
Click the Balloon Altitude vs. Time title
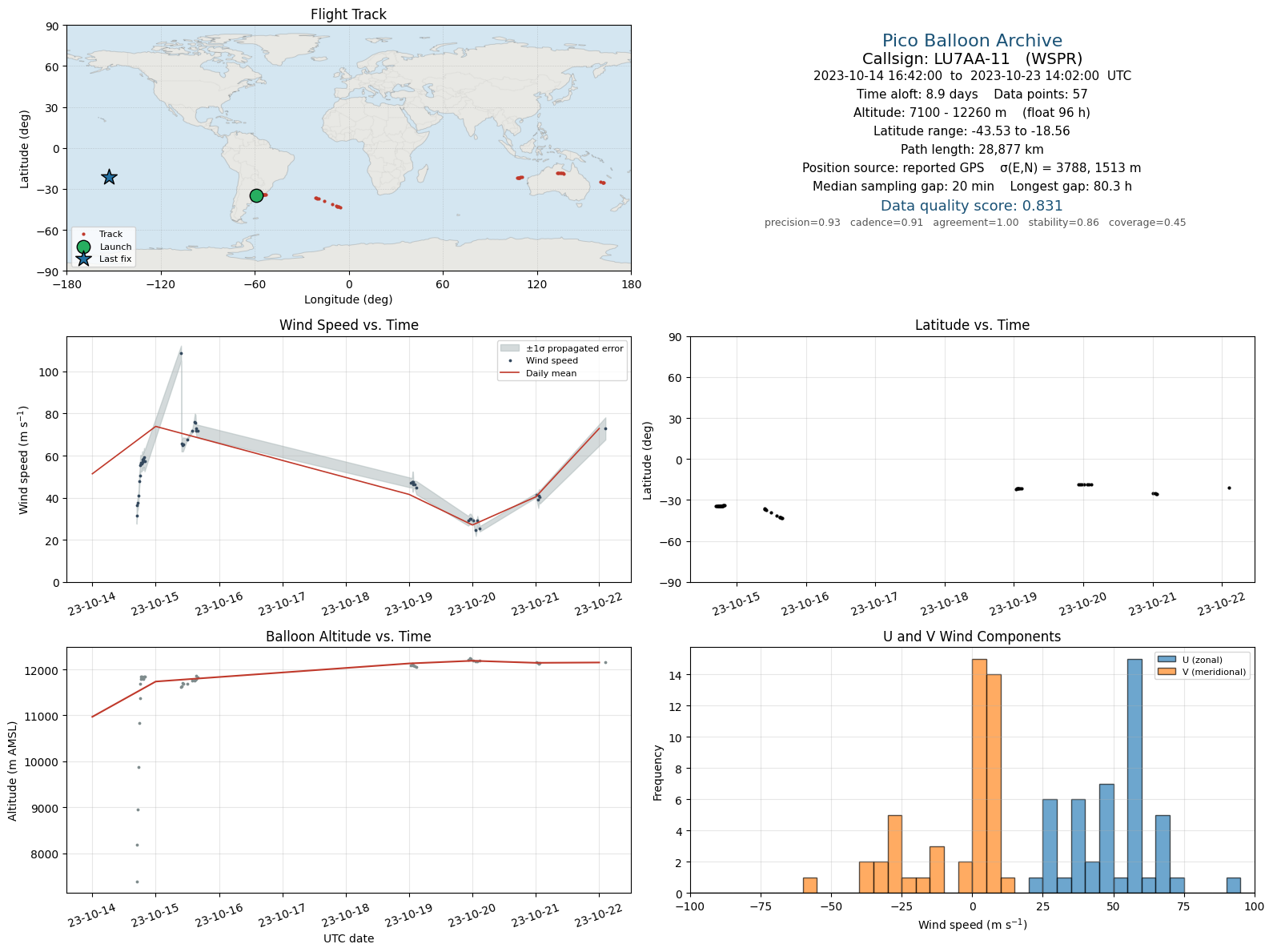point(348,637)
